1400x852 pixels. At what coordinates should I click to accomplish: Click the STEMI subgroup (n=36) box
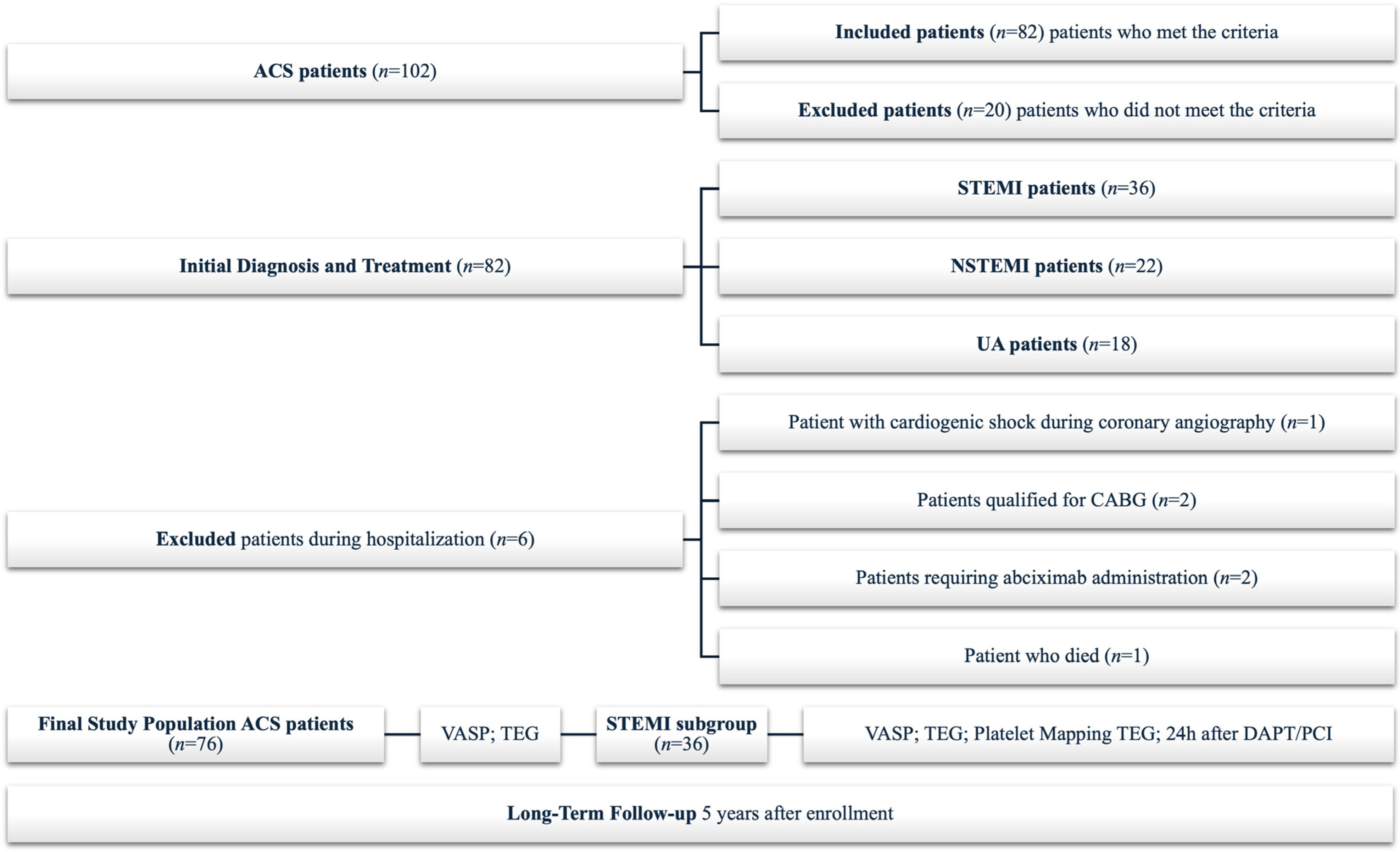click(x=681, y=734)
